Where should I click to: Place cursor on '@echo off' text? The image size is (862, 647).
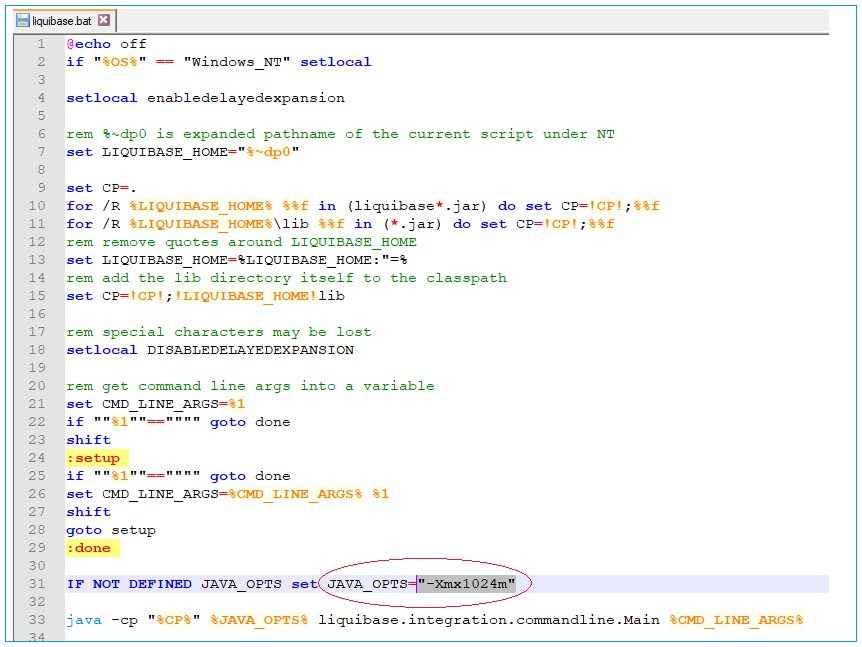tap(106, 44)
